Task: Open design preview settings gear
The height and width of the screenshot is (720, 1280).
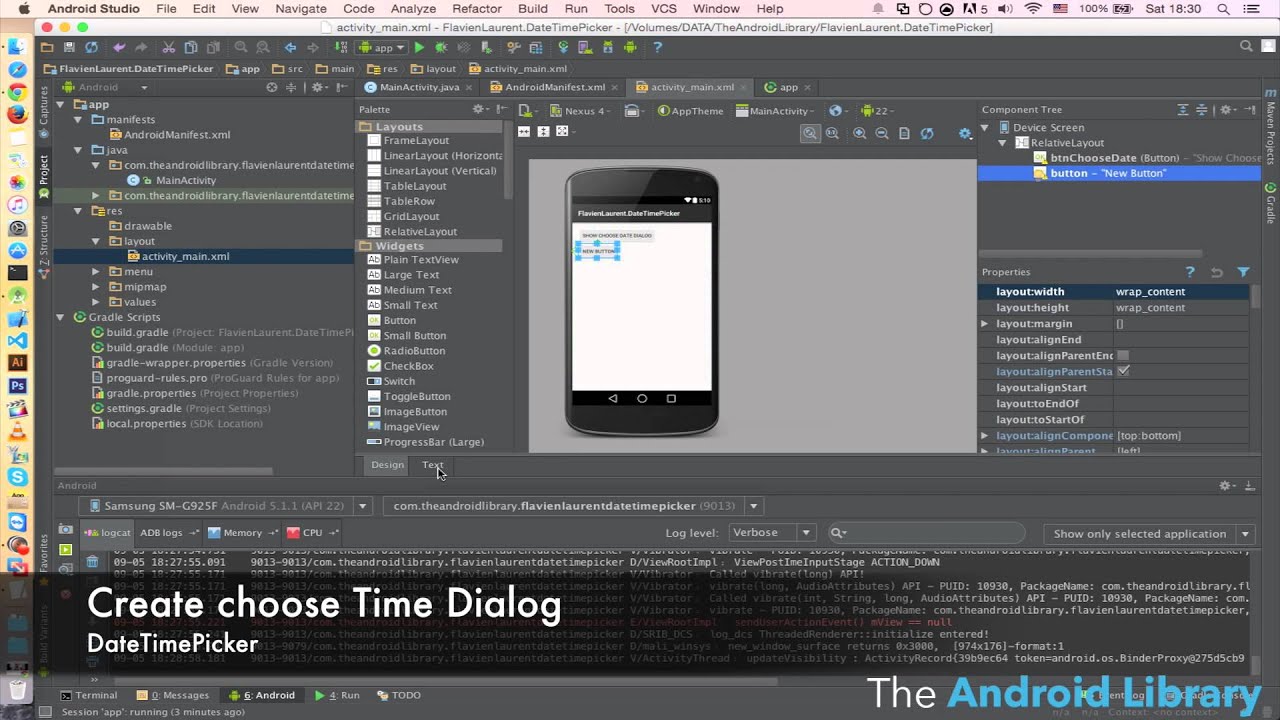Action: 965,133
